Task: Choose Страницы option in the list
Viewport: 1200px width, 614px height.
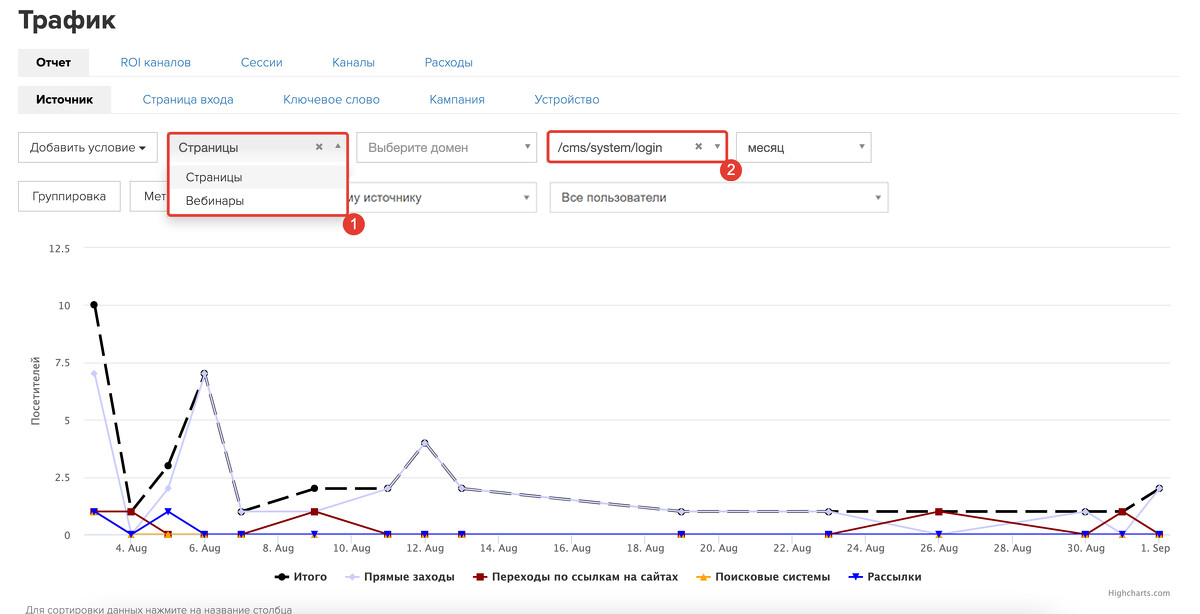Action: tap(258, 177)
